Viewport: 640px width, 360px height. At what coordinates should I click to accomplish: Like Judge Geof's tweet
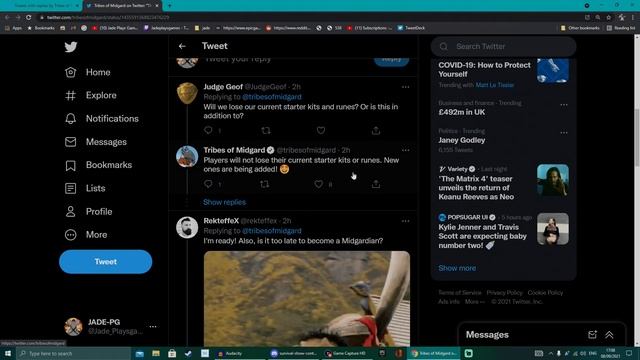(321, 130)
